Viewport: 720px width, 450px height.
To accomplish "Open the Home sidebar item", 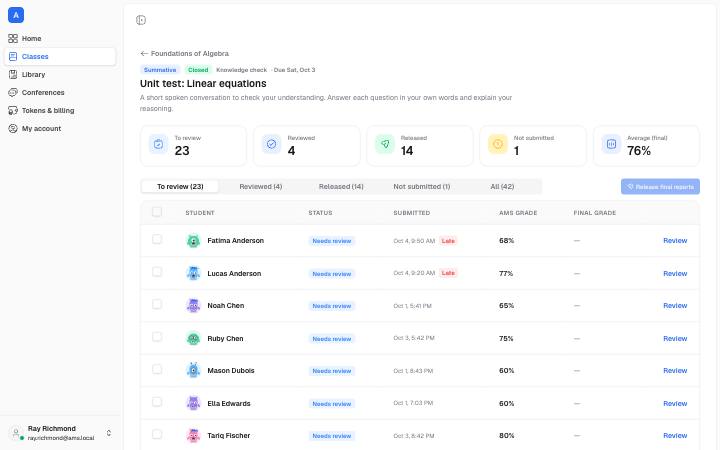I will (x=60, y=39).
